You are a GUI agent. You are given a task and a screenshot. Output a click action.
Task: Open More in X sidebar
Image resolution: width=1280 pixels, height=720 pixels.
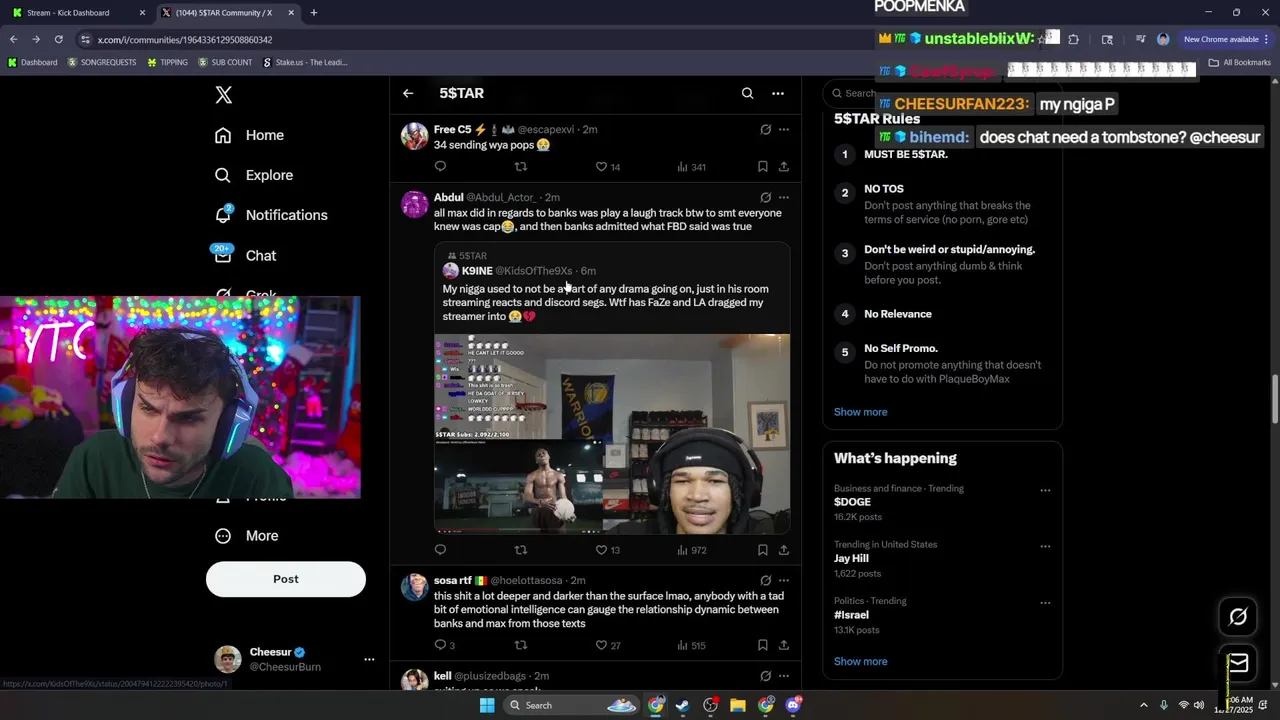(x=247, y=536)
